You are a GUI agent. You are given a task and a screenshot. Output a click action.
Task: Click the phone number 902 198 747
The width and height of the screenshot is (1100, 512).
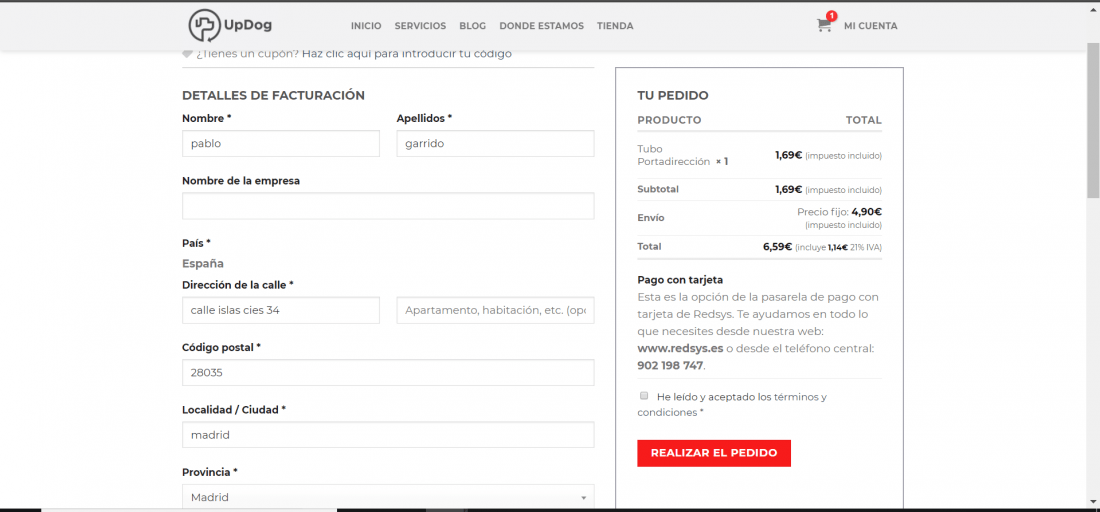tap(670, 365)
